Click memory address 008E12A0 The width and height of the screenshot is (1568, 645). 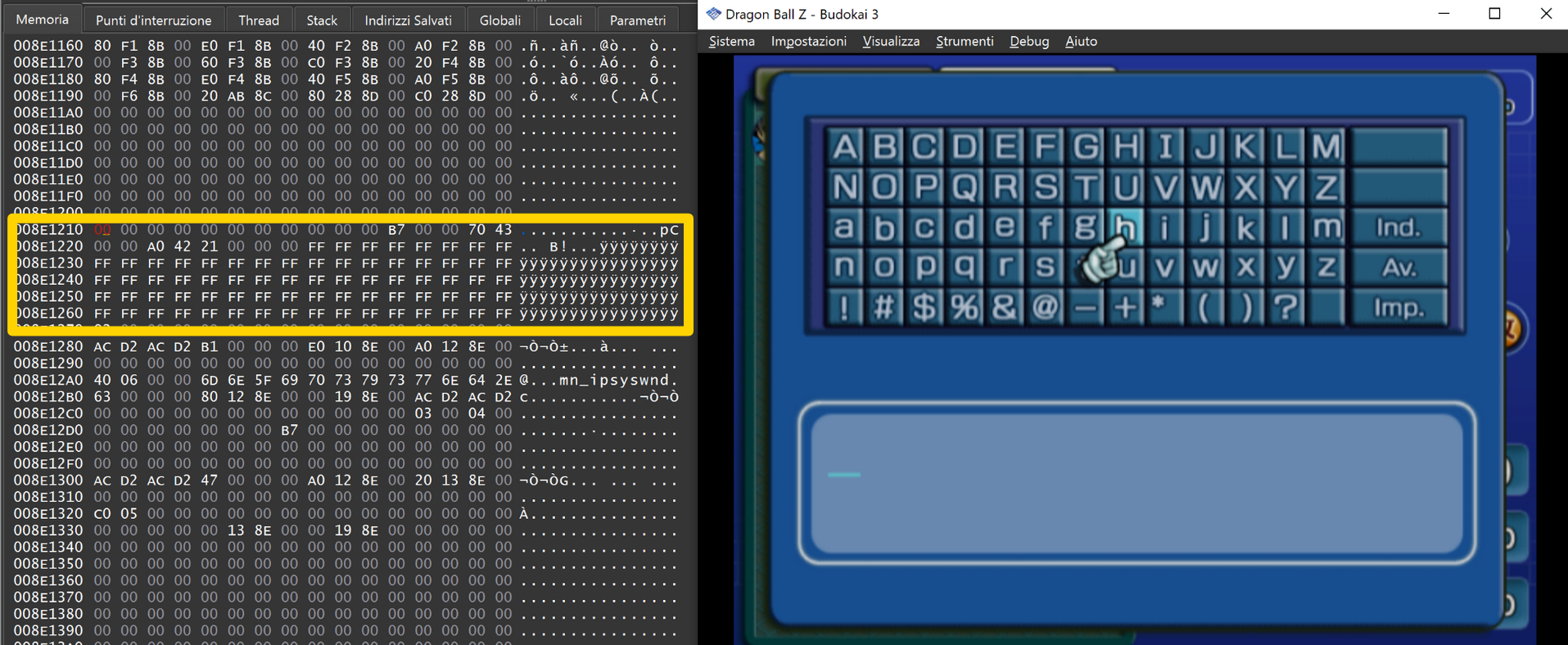tap(48, 380)
